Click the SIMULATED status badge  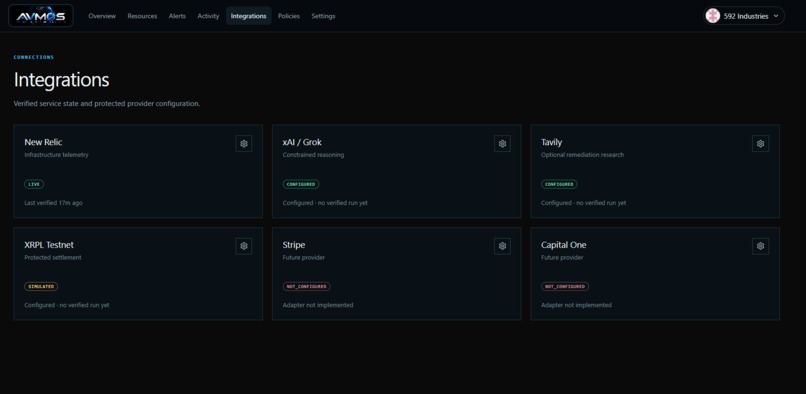coord(41,286)
